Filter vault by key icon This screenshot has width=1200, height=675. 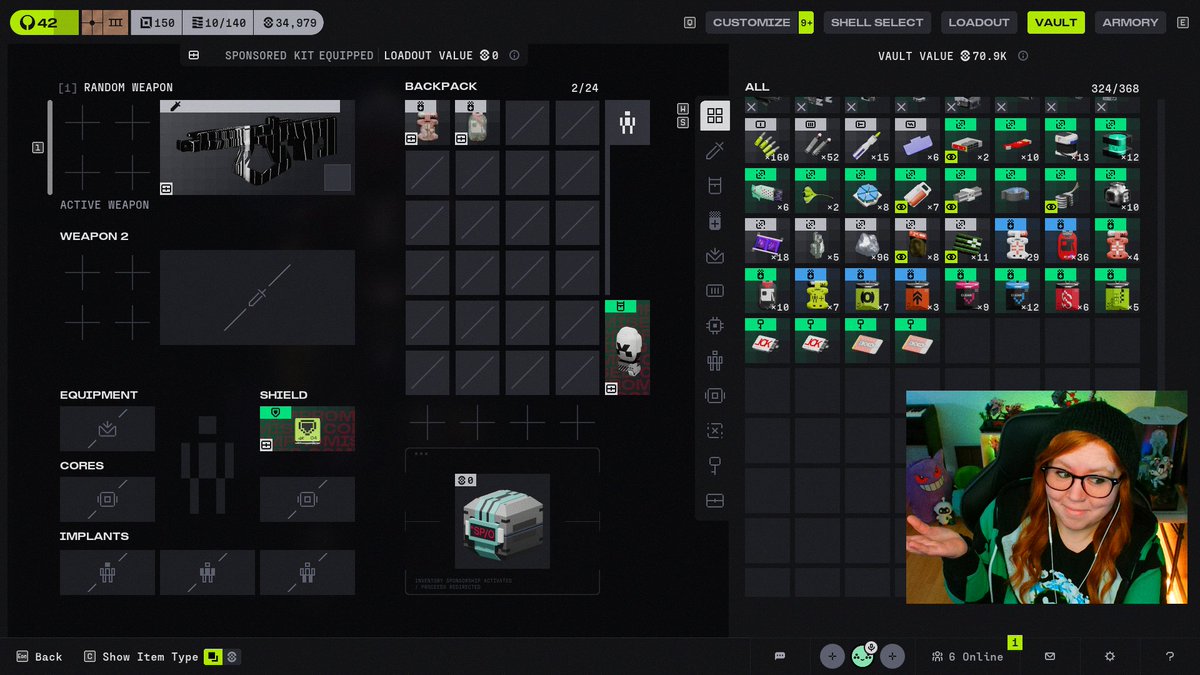coord(714,465)
